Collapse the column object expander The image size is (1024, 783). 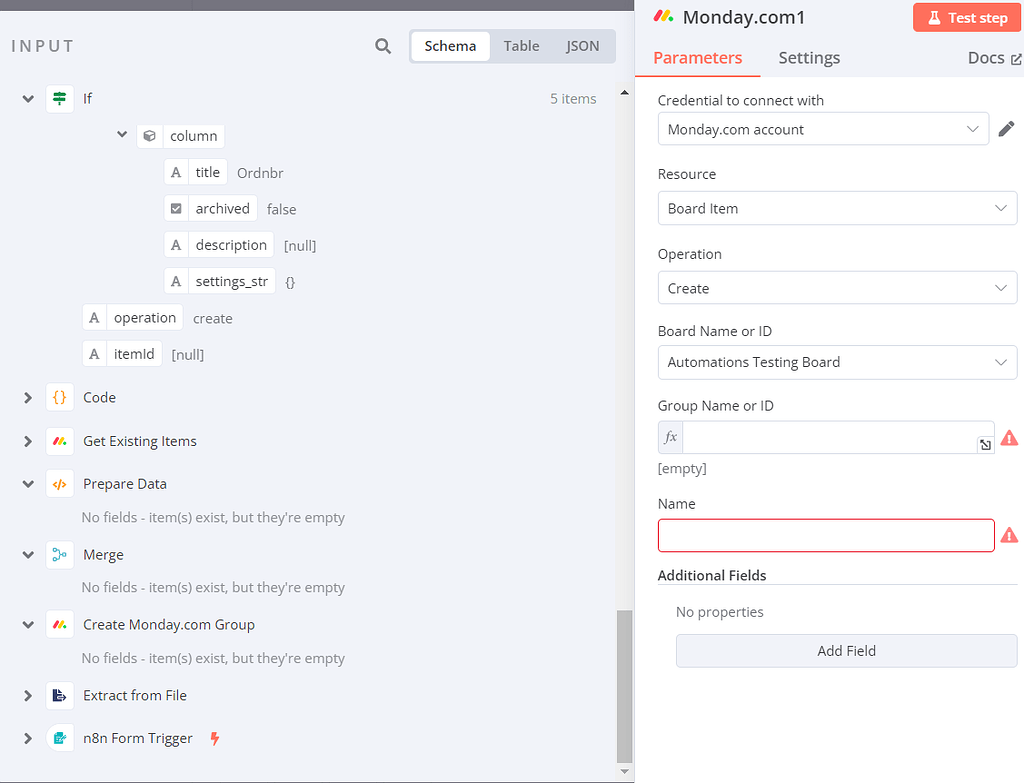[x=122, y=134]
